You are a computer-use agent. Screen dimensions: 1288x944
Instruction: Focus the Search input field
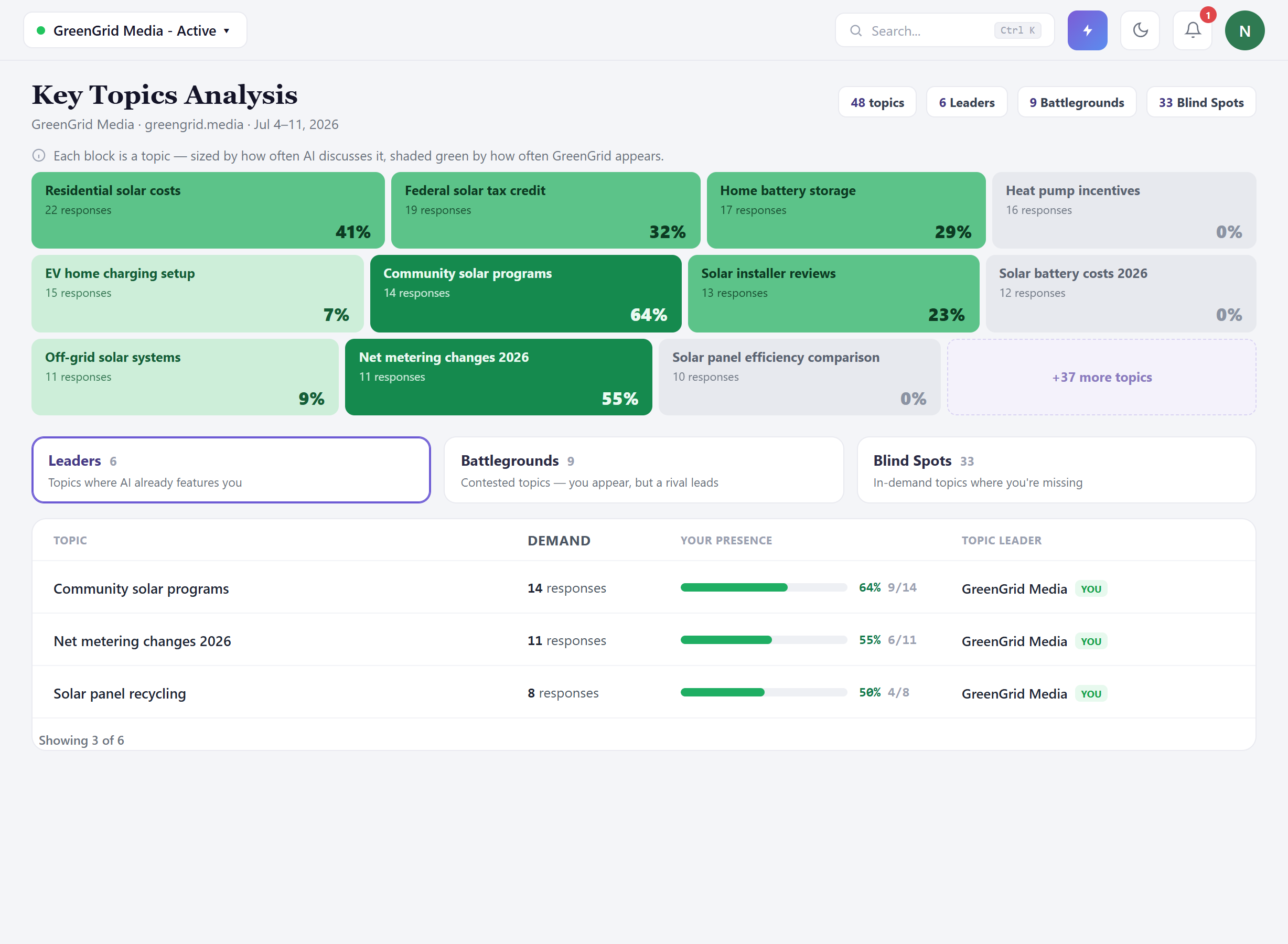[944, 30]
